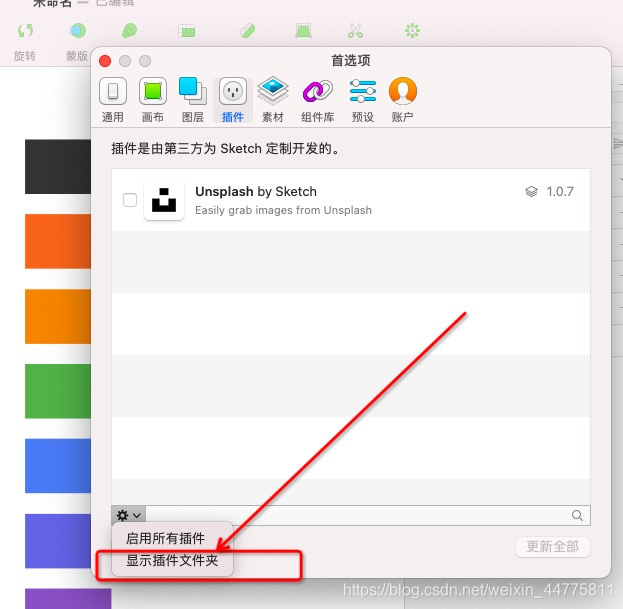Image resolution: width=623 pixels, height=609 pixels.
Task: Select the red-orange color block on canvas
Action: 58,241
